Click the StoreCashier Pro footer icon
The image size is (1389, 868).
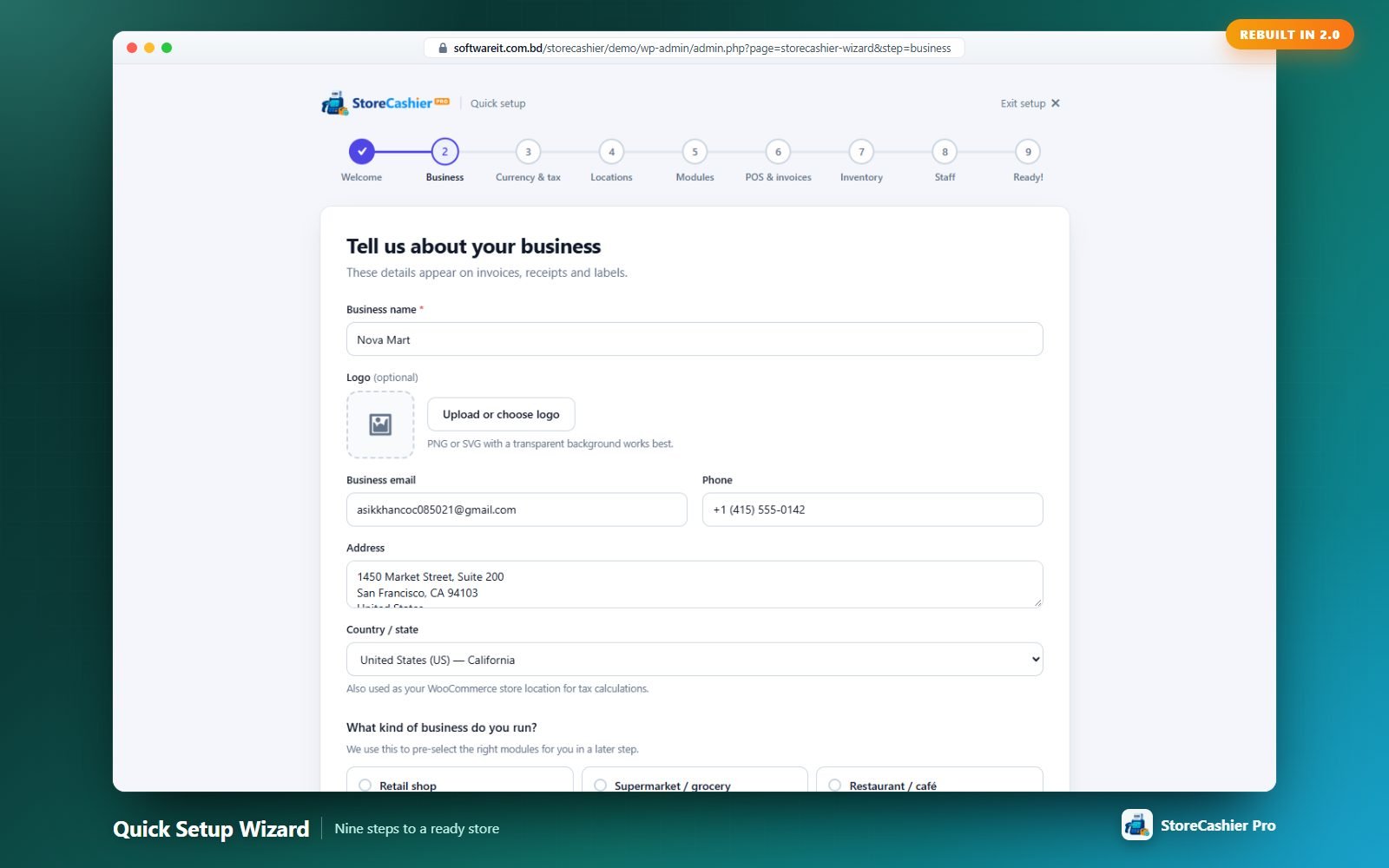tap(1137, 825)
